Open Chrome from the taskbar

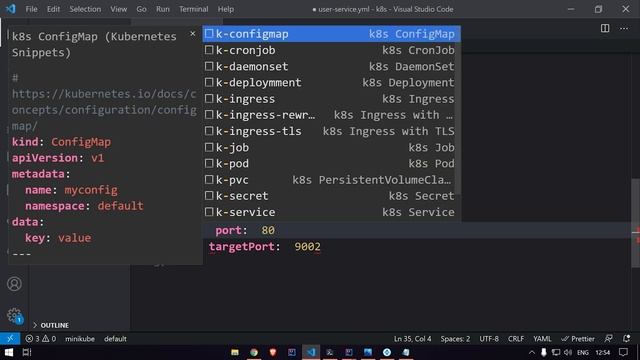point(253,352)
